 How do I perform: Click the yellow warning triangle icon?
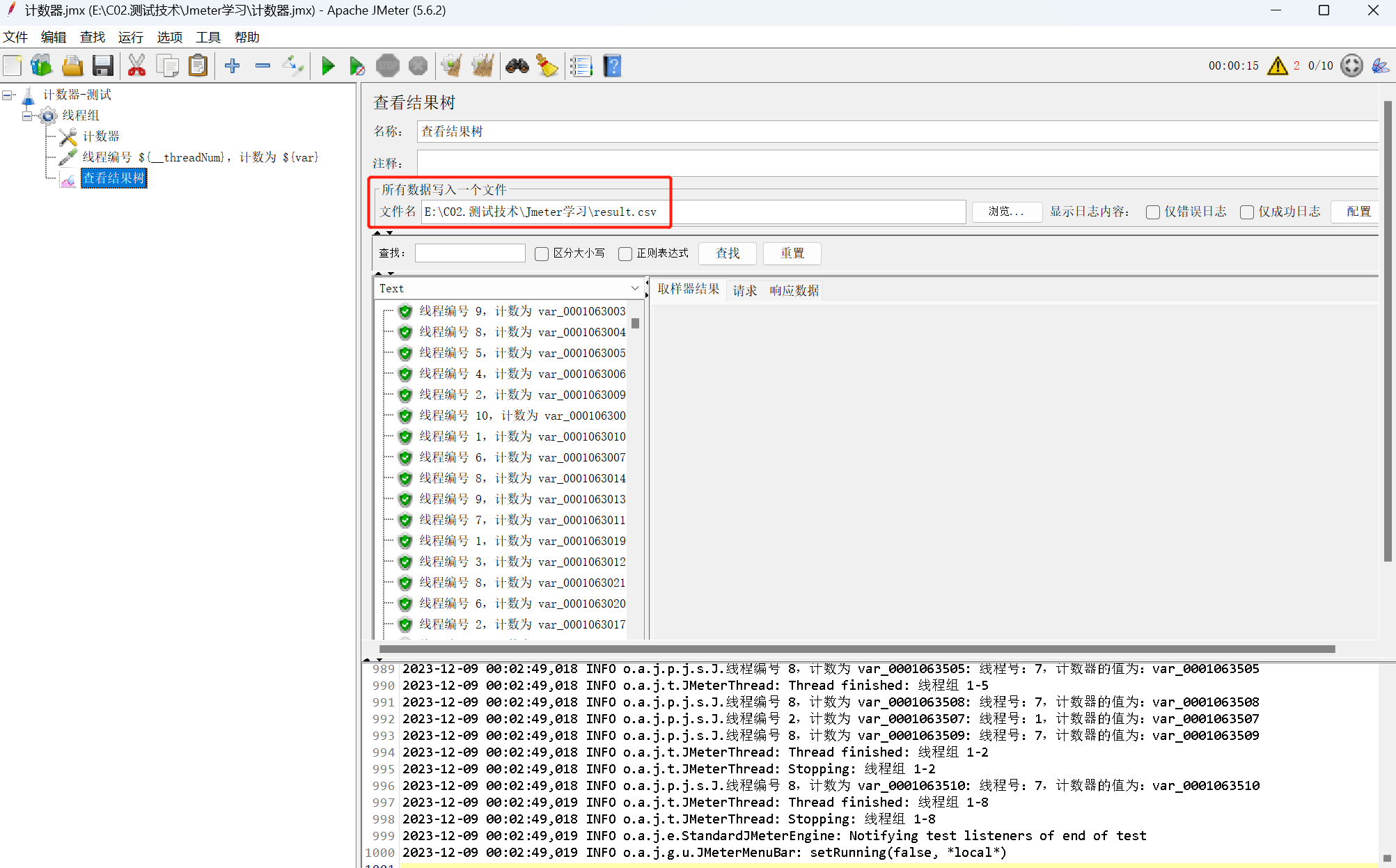1277,66
